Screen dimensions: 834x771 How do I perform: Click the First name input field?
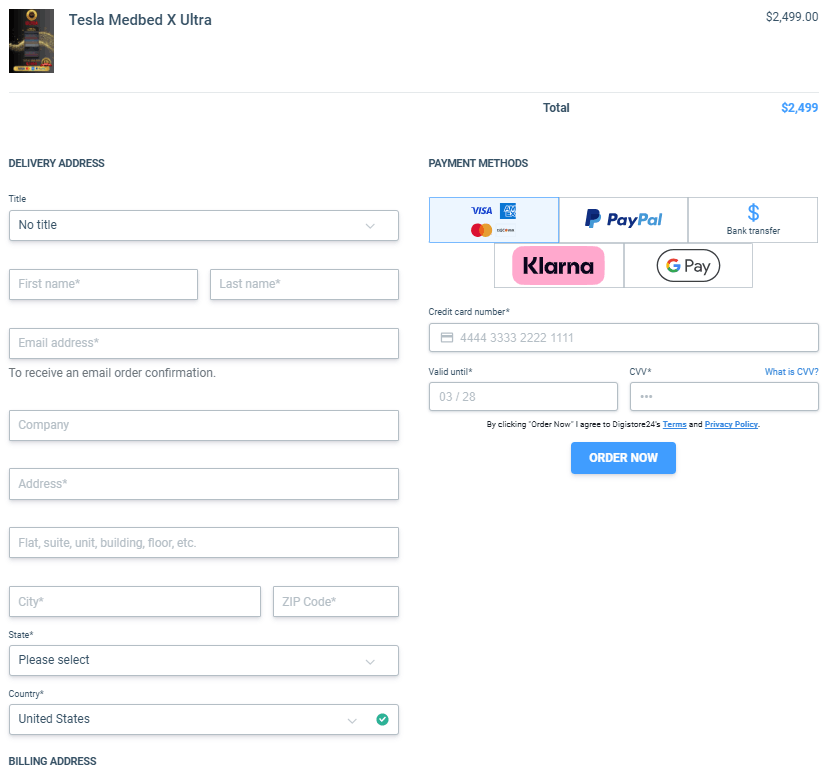[x=103, y=284]
